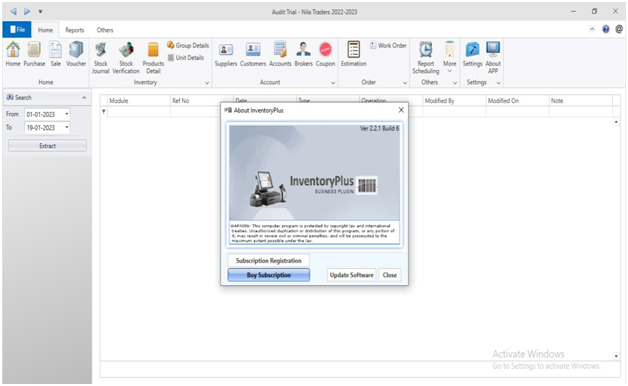Open the From date dropdown
Screen dimensions: 628x386
click(x=66, y=115)
